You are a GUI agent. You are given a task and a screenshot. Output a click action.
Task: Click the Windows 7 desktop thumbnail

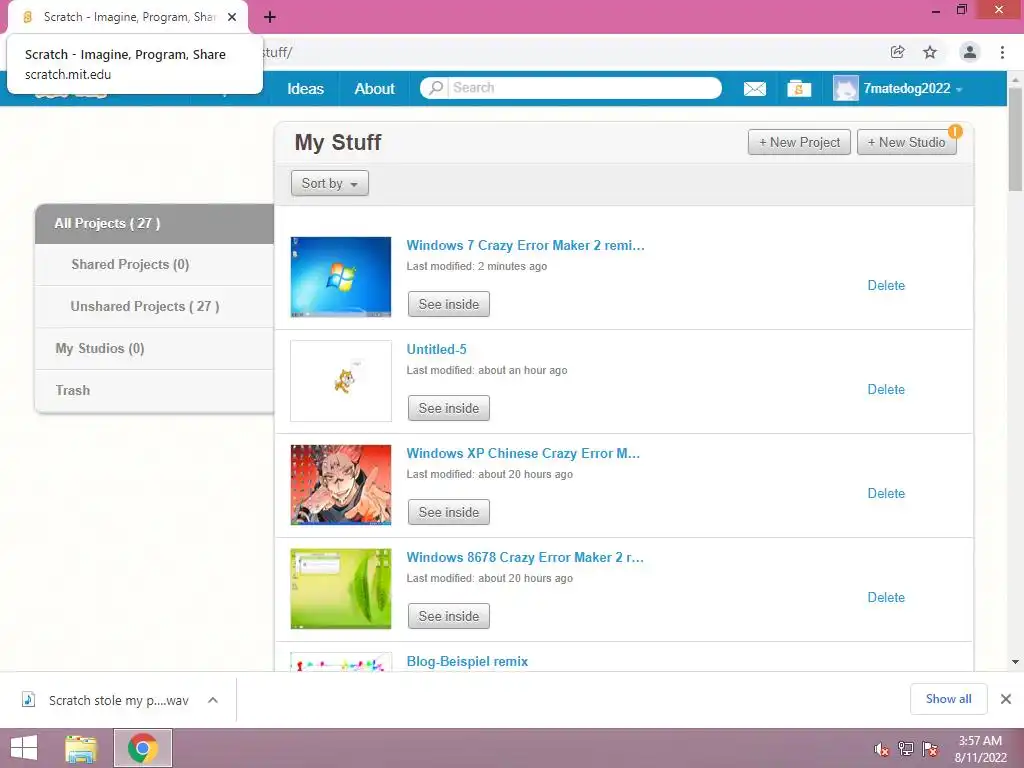point(341,277)
